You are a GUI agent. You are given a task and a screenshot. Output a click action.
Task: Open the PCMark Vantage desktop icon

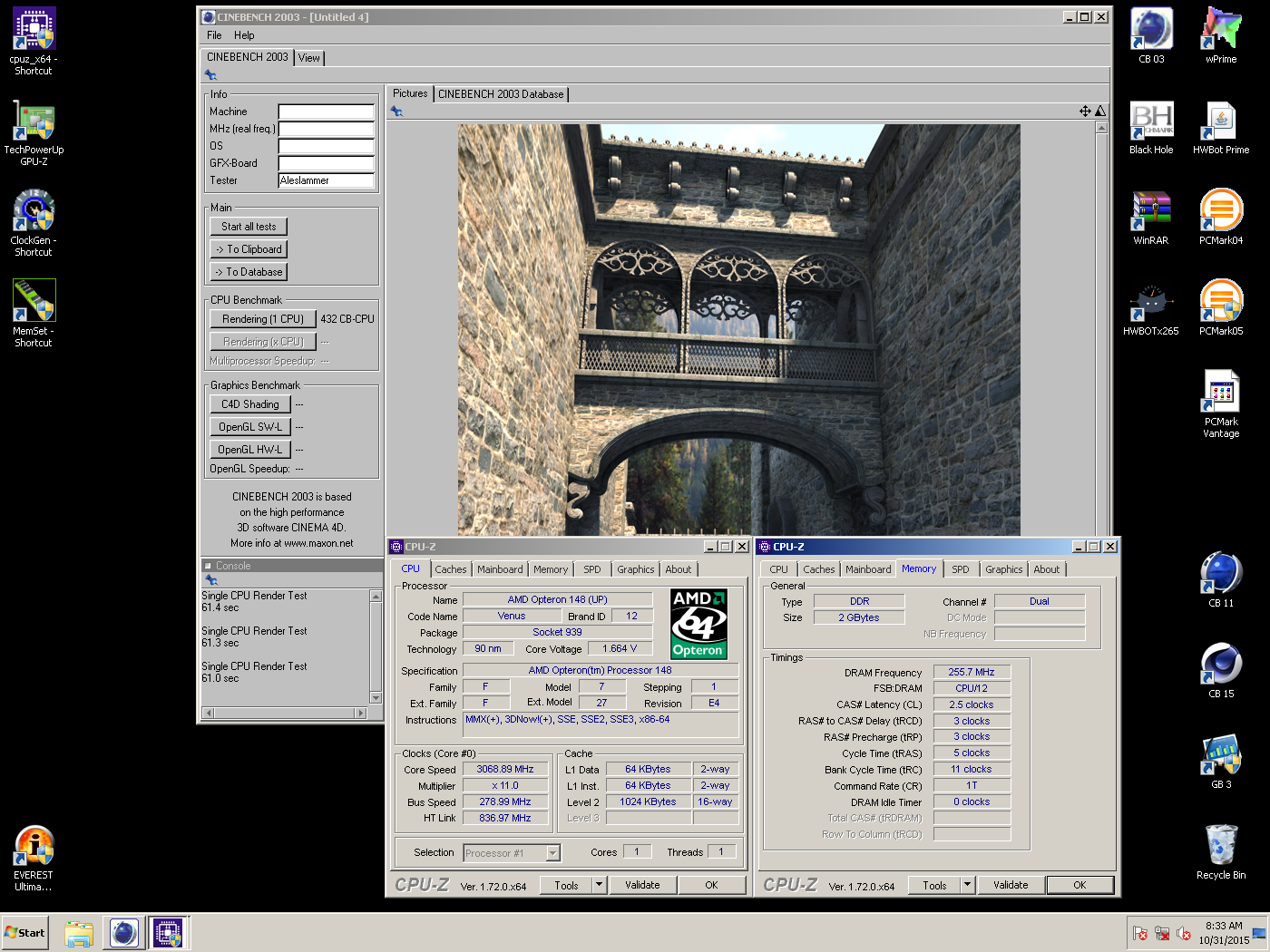[1221, 403]
